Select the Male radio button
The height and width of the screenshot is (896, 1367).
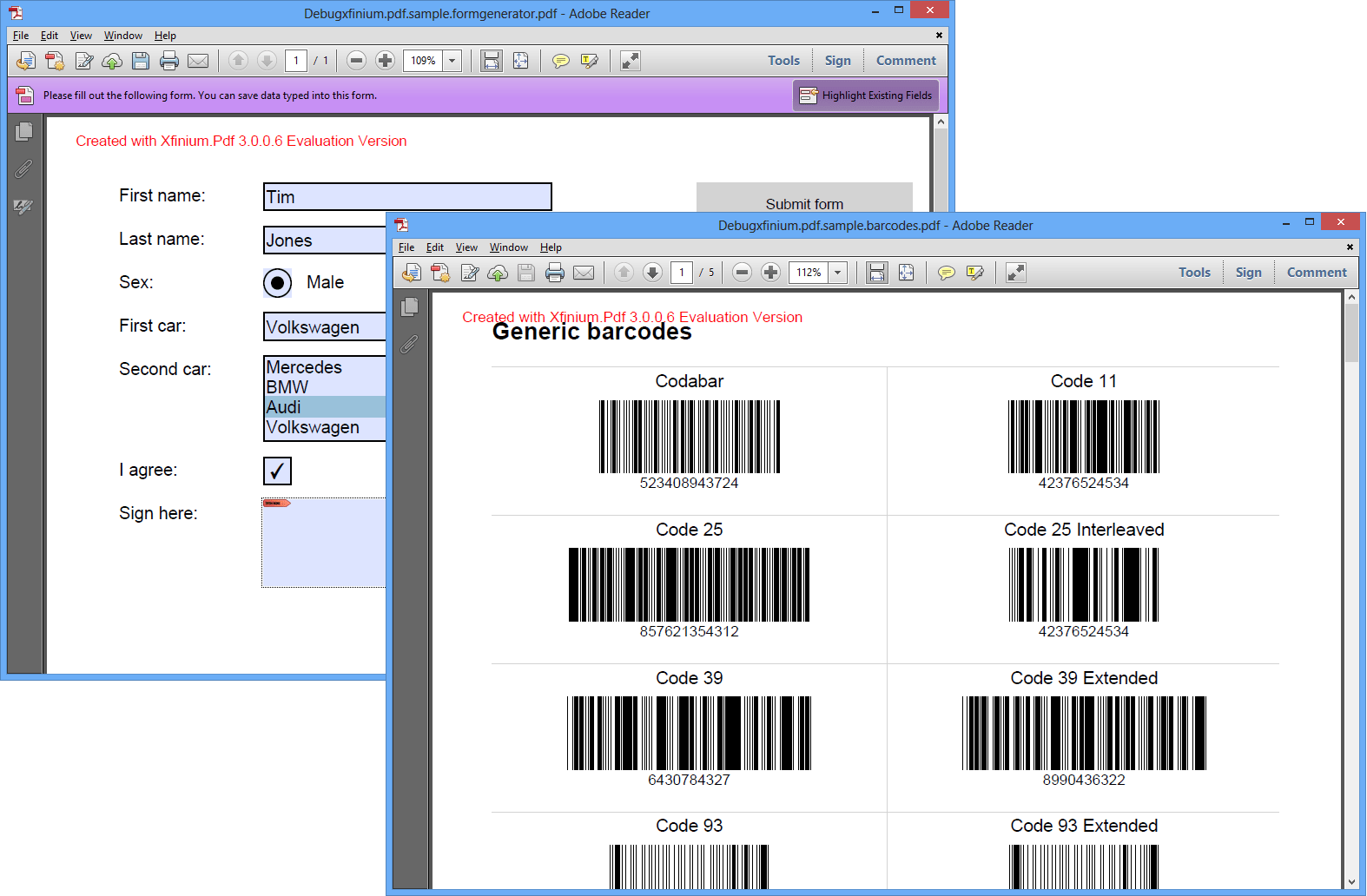pos(277,283)
